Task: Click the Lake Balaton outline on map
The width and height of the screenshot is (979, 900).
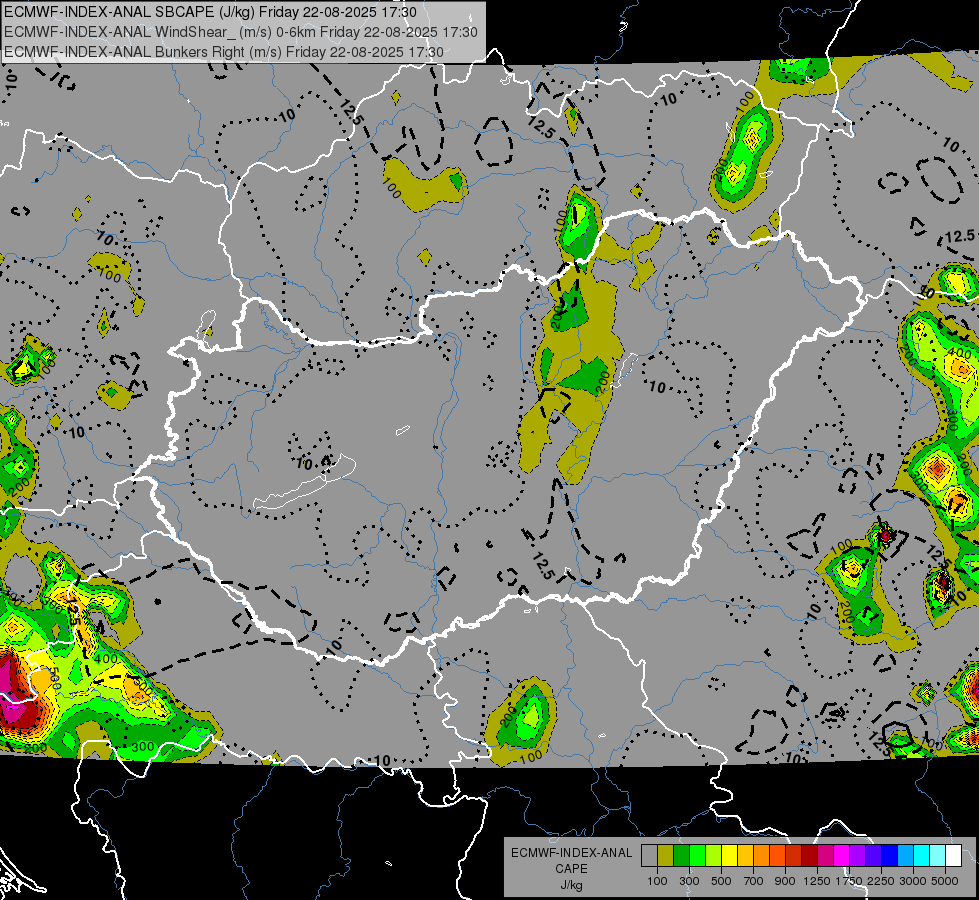Action: click(x=305, y=483)
